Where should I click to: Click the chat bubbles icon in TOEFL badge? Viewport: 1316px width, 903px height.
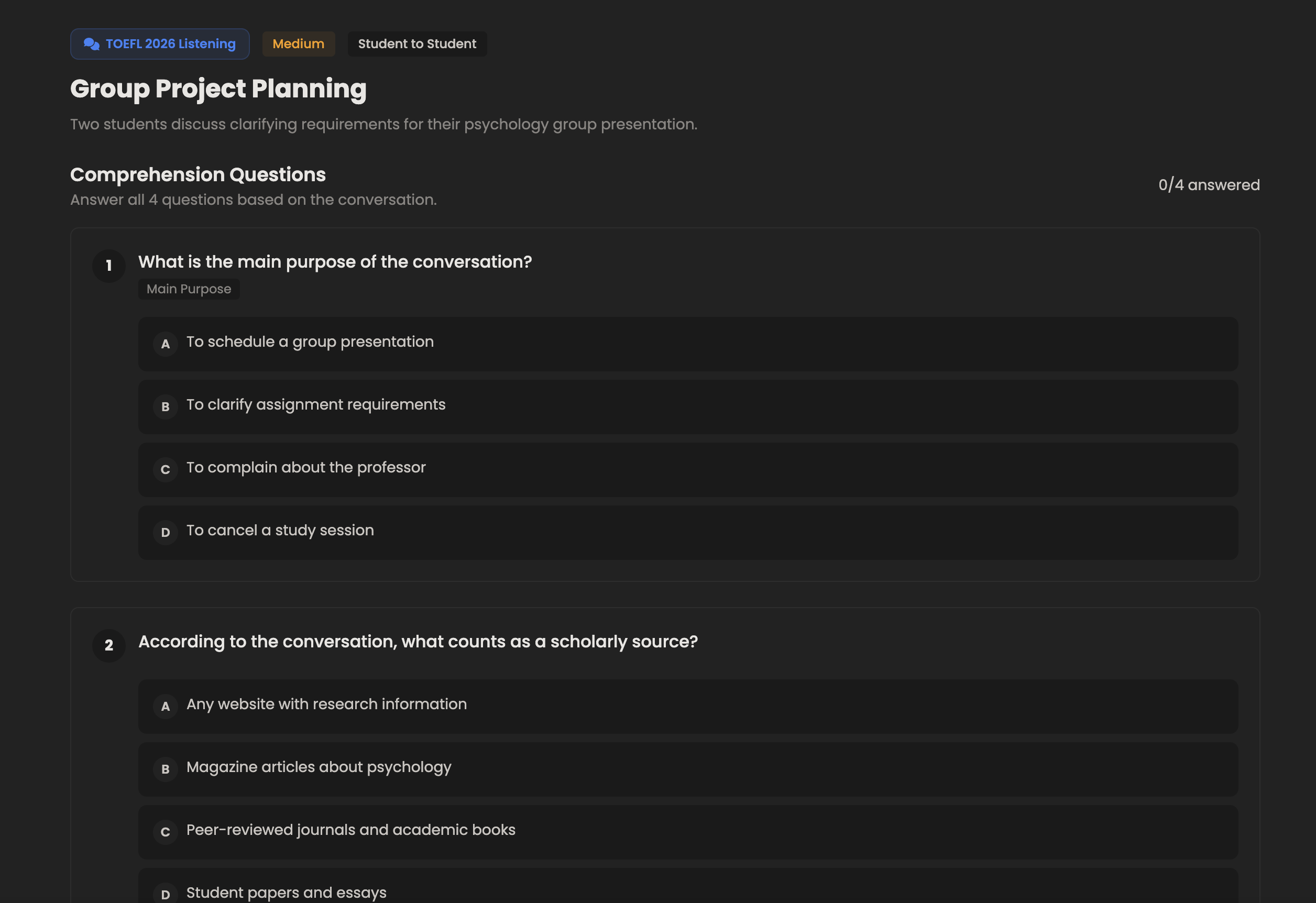91,44
